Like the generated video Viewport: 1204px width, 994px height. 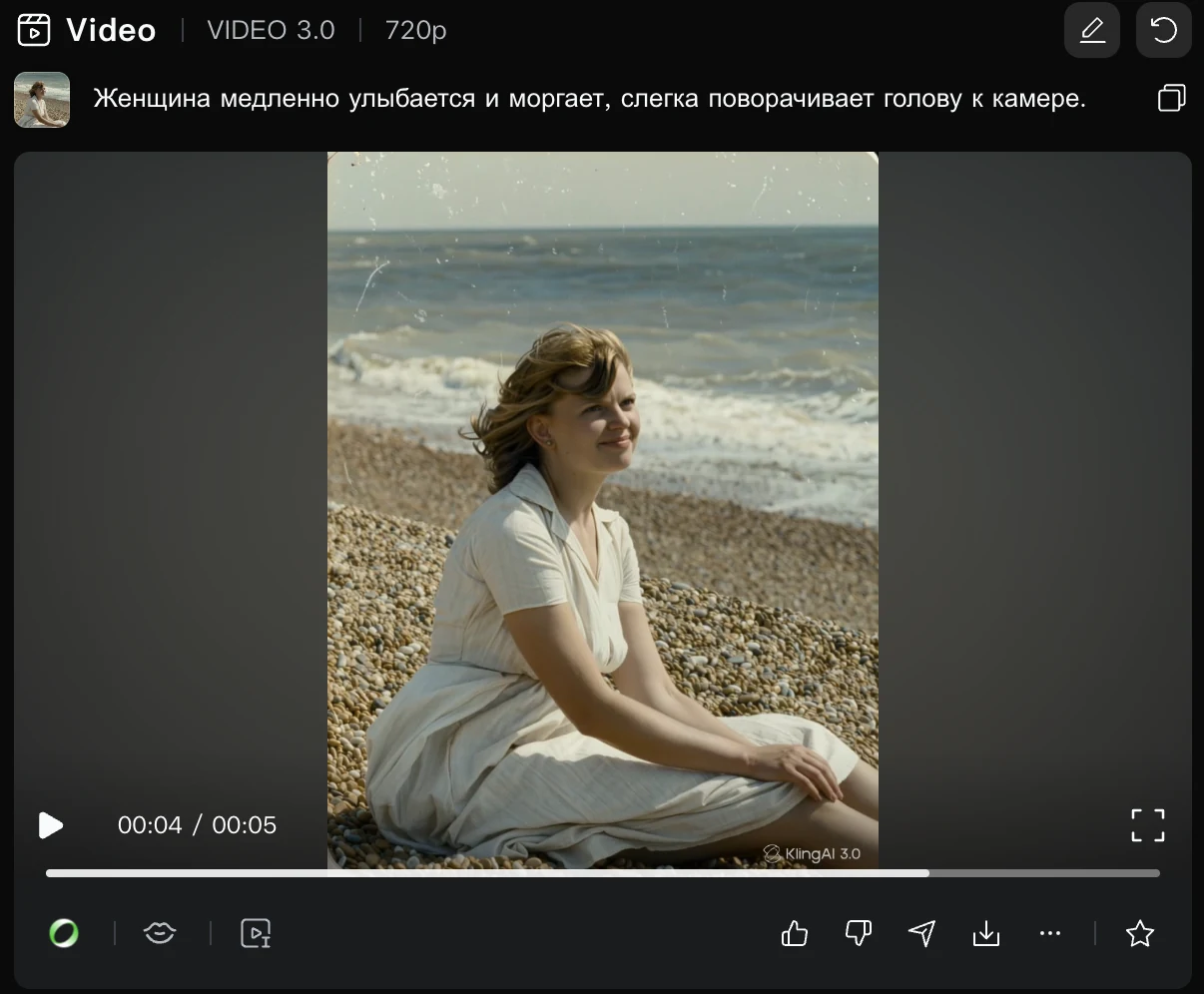[795, 933]
